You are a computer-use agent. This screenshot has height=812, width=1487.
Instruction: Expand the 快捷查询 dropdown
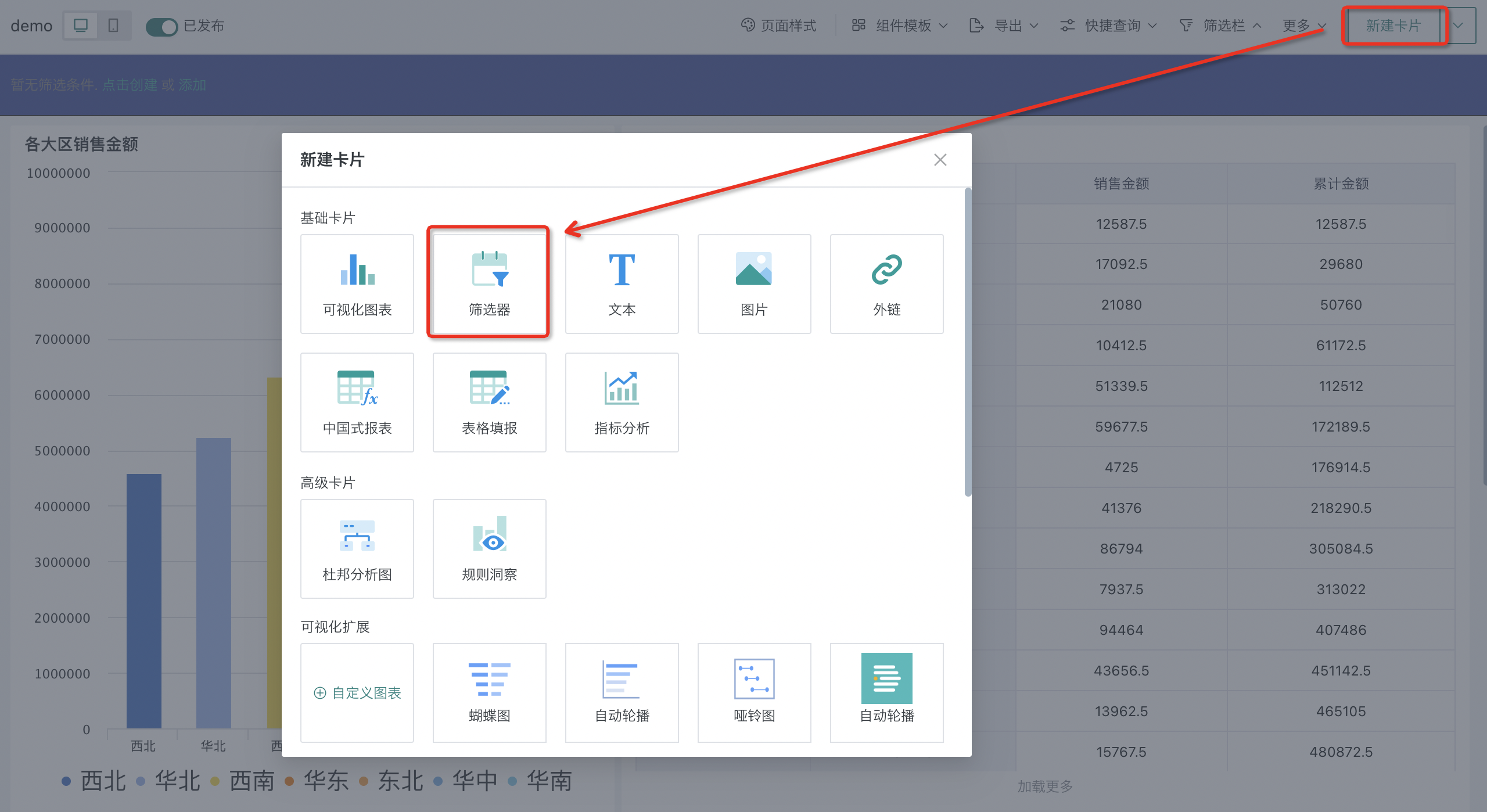[x=1109, y=26]
